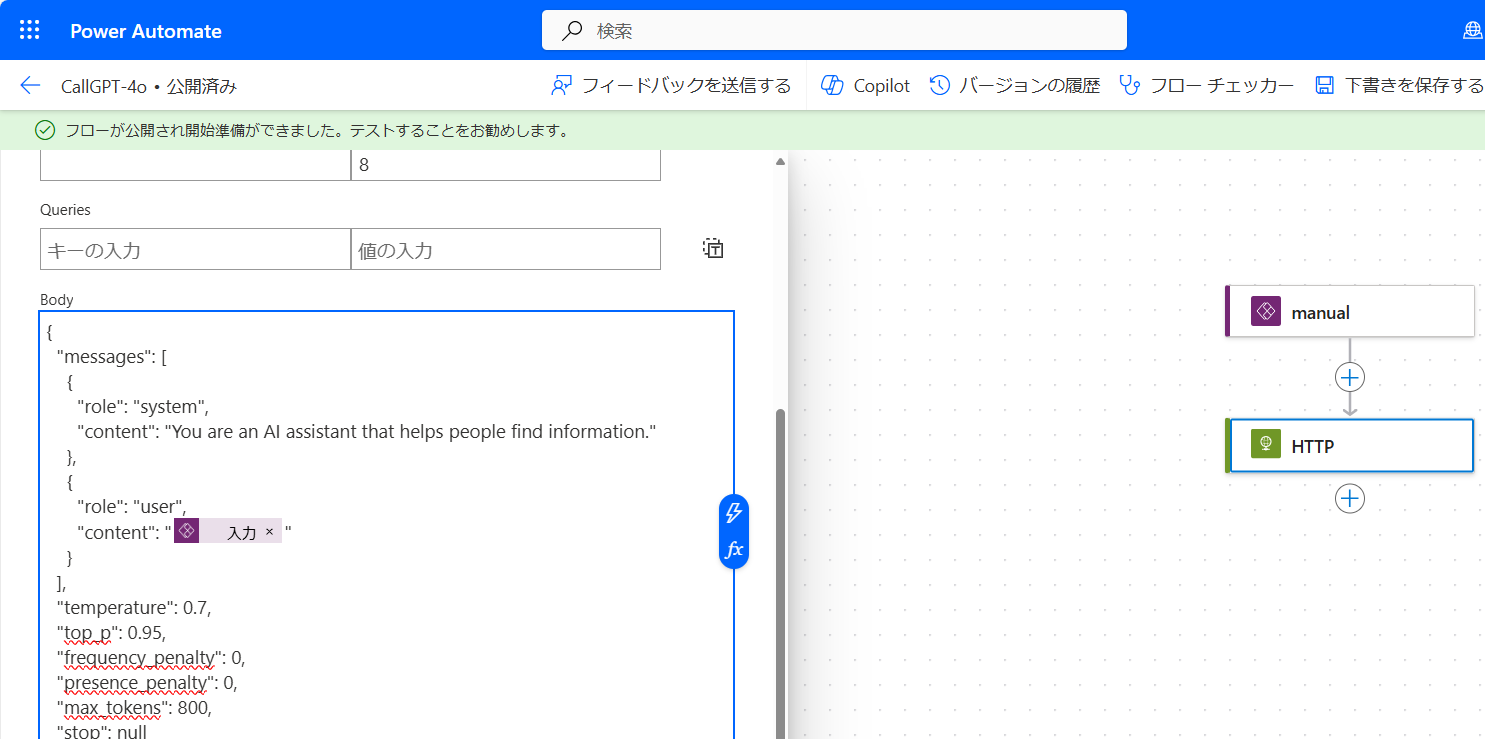Click the HTTP action's globe icon
This screenshot has height=739, width=1485.
click(x=1265, y=445)
